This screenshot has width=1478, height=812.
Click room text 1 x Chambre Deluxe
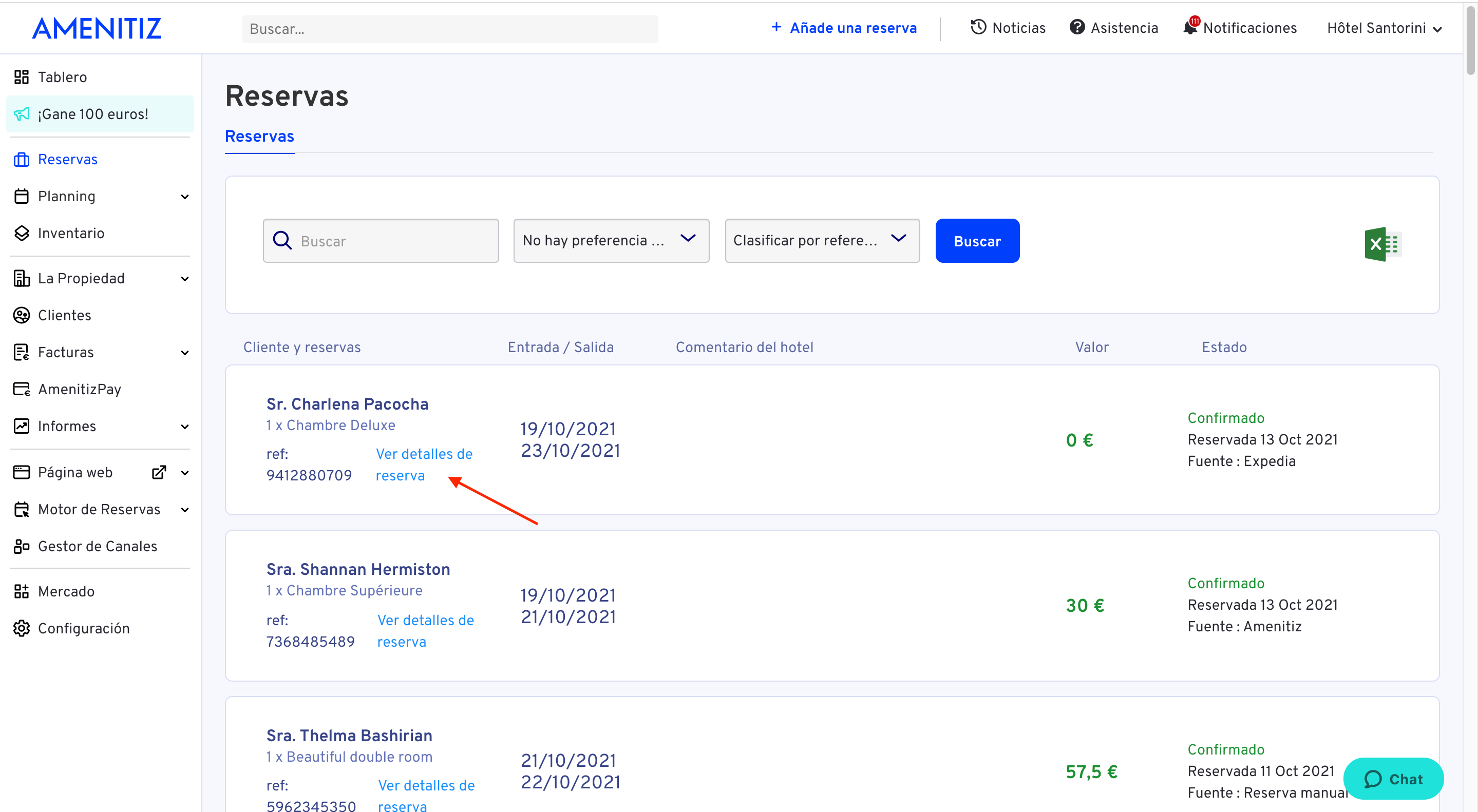coord(331,425)
